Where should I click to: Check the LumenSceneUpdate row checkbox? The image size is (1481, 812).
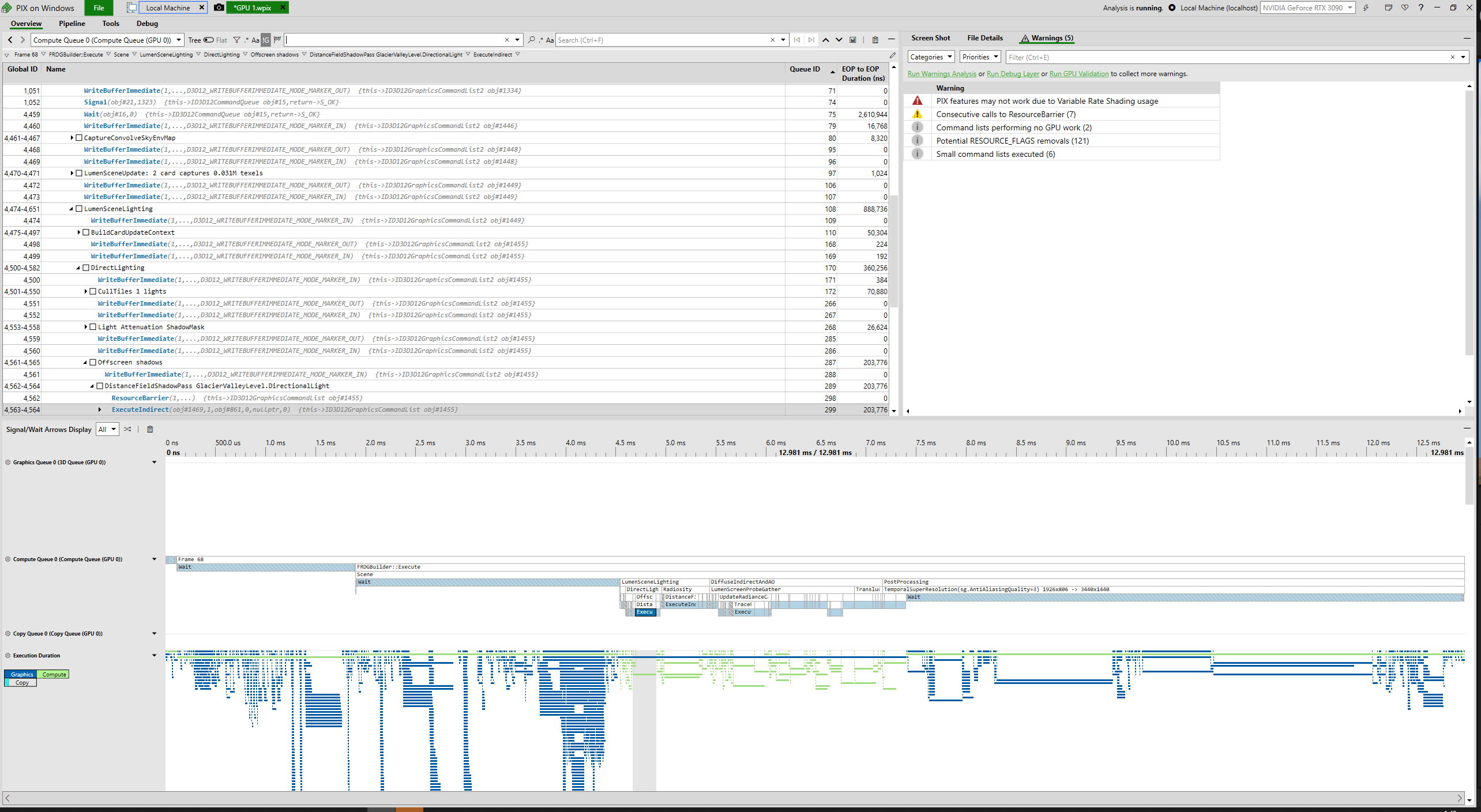tap(80, 173)
